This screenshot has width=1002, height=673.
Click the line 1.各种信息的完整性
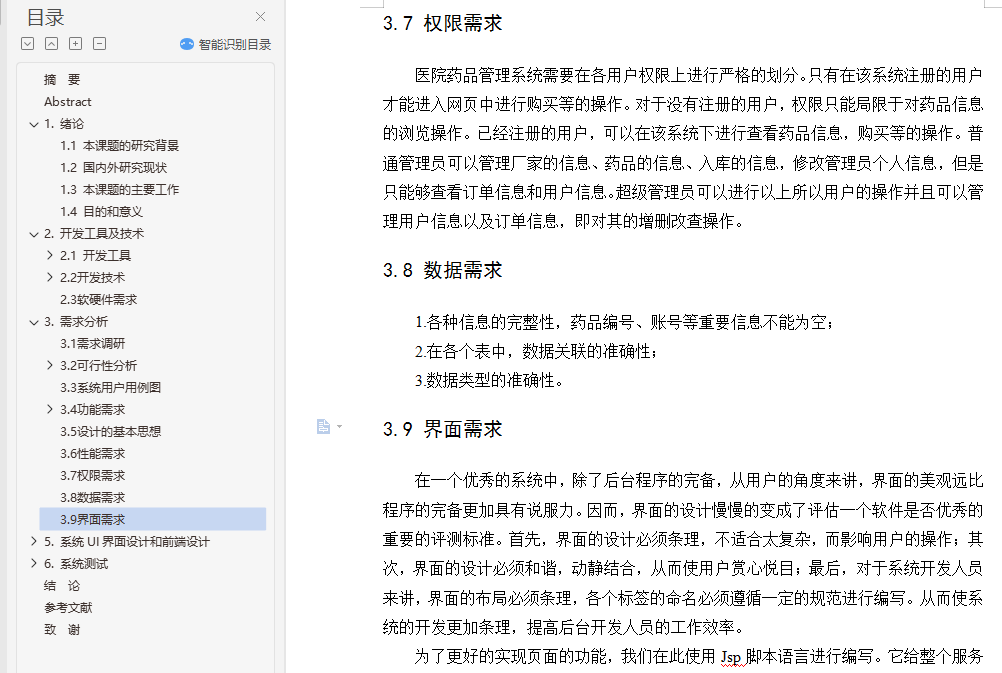[624, 322]
